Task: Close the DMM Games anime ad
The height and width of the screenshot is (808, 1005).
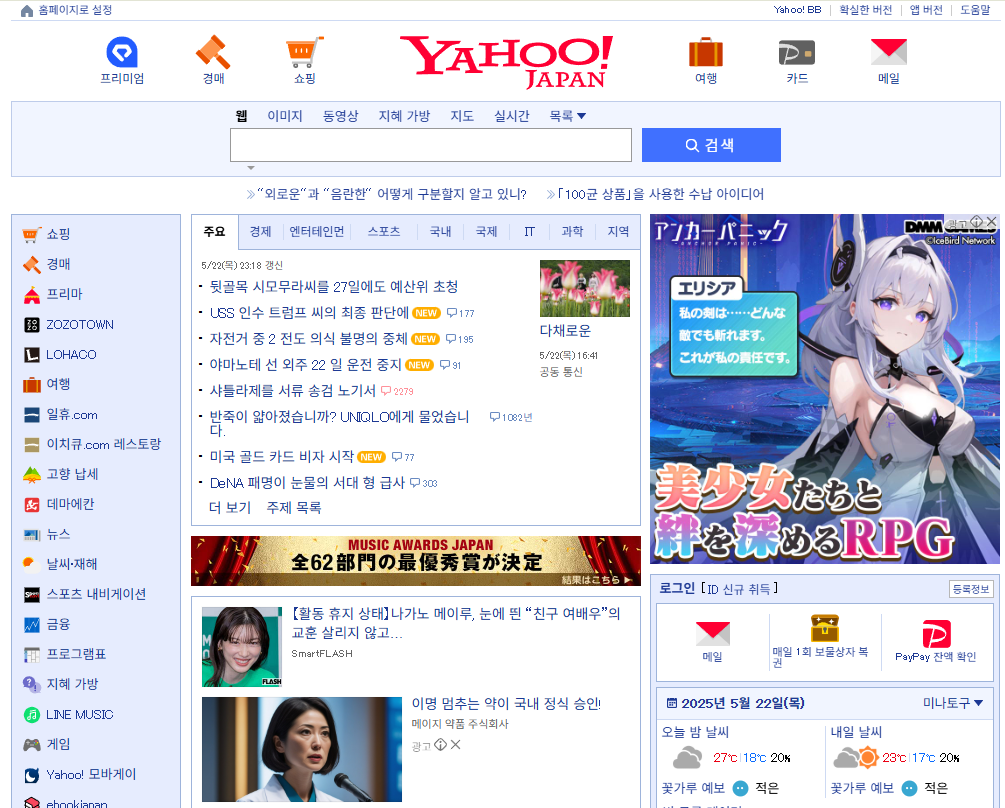Action: tap(992, 222)
